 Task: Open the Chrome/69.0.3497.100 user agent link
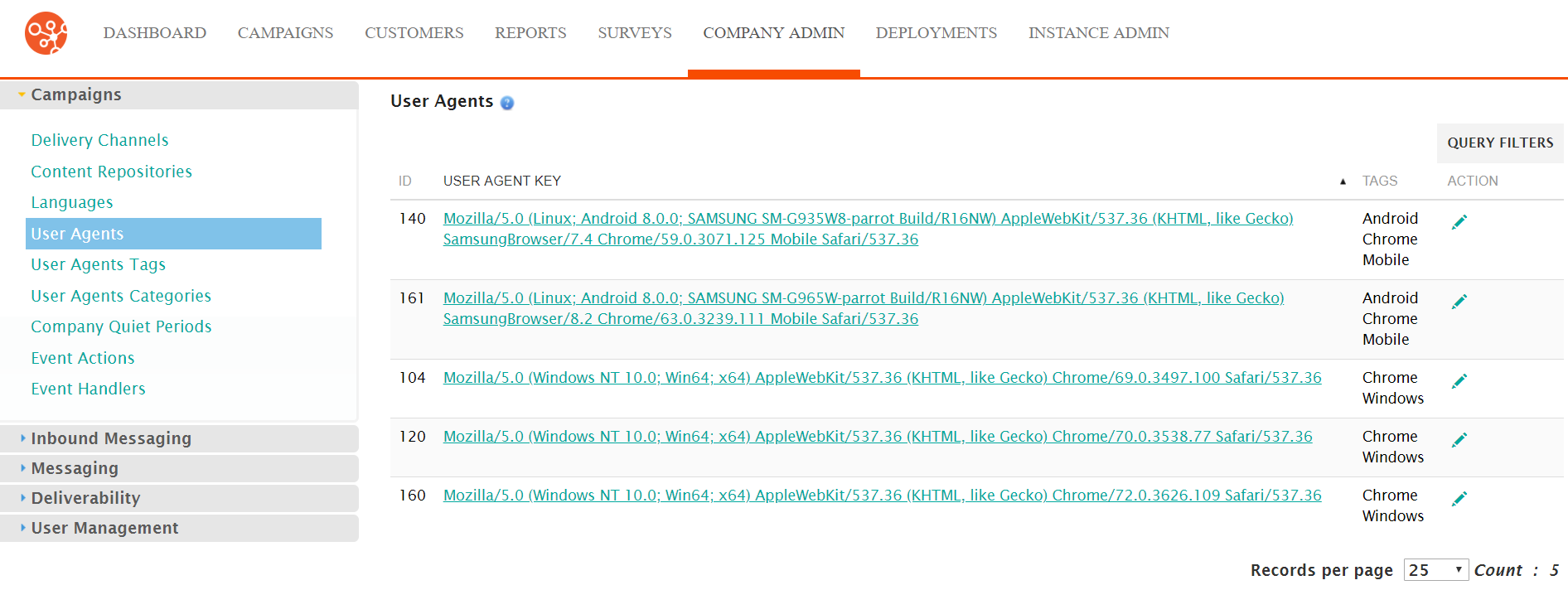(x=883, y=378)
